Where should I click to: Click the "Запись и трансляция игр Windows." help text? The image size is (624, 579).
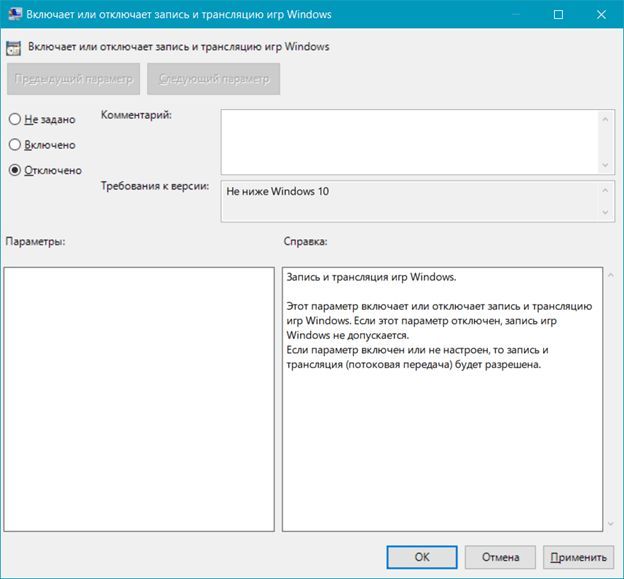[x=371, y=277]
